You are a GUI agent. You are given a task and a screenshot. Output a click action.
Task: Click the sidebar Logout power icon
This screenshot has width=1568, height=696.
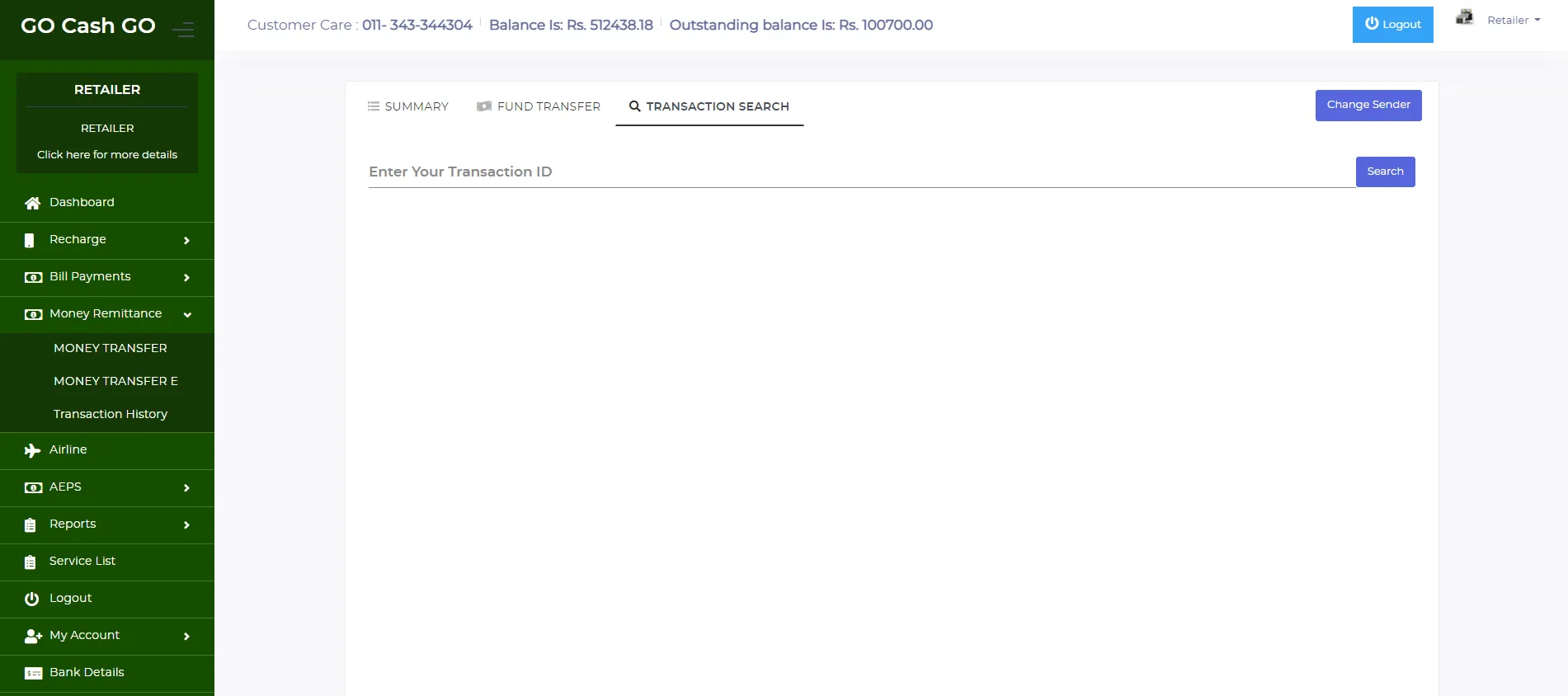[31, 599]
